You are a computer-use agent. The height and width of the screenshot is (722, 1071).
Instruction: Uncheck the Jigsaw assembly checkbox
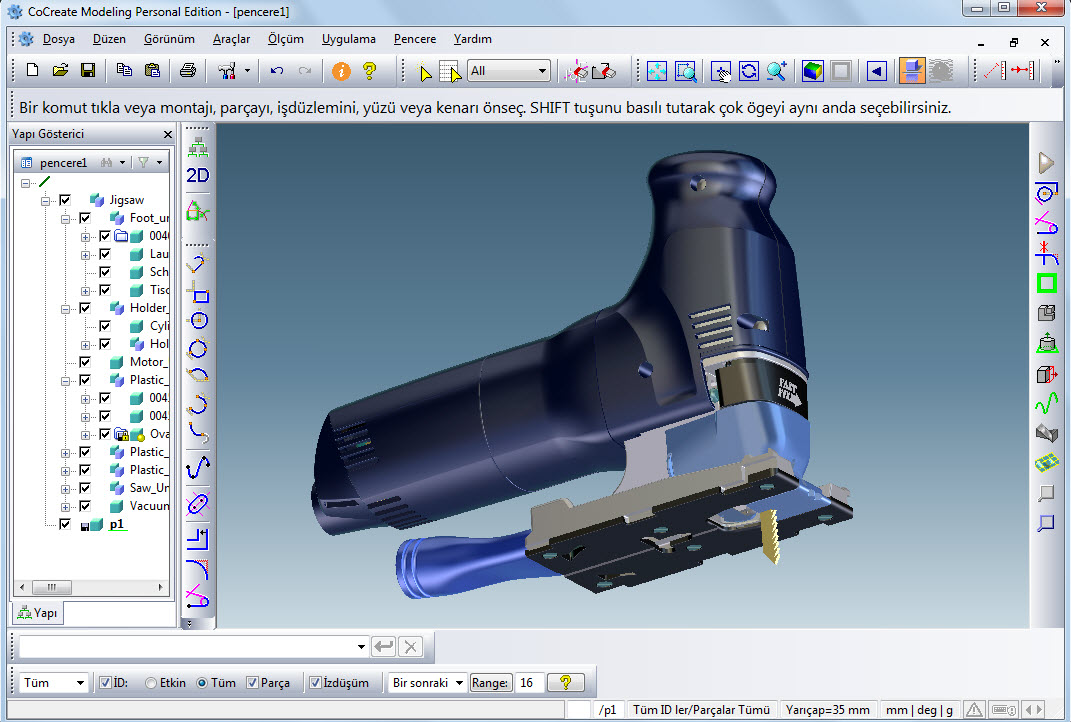(x=65, y=200)
